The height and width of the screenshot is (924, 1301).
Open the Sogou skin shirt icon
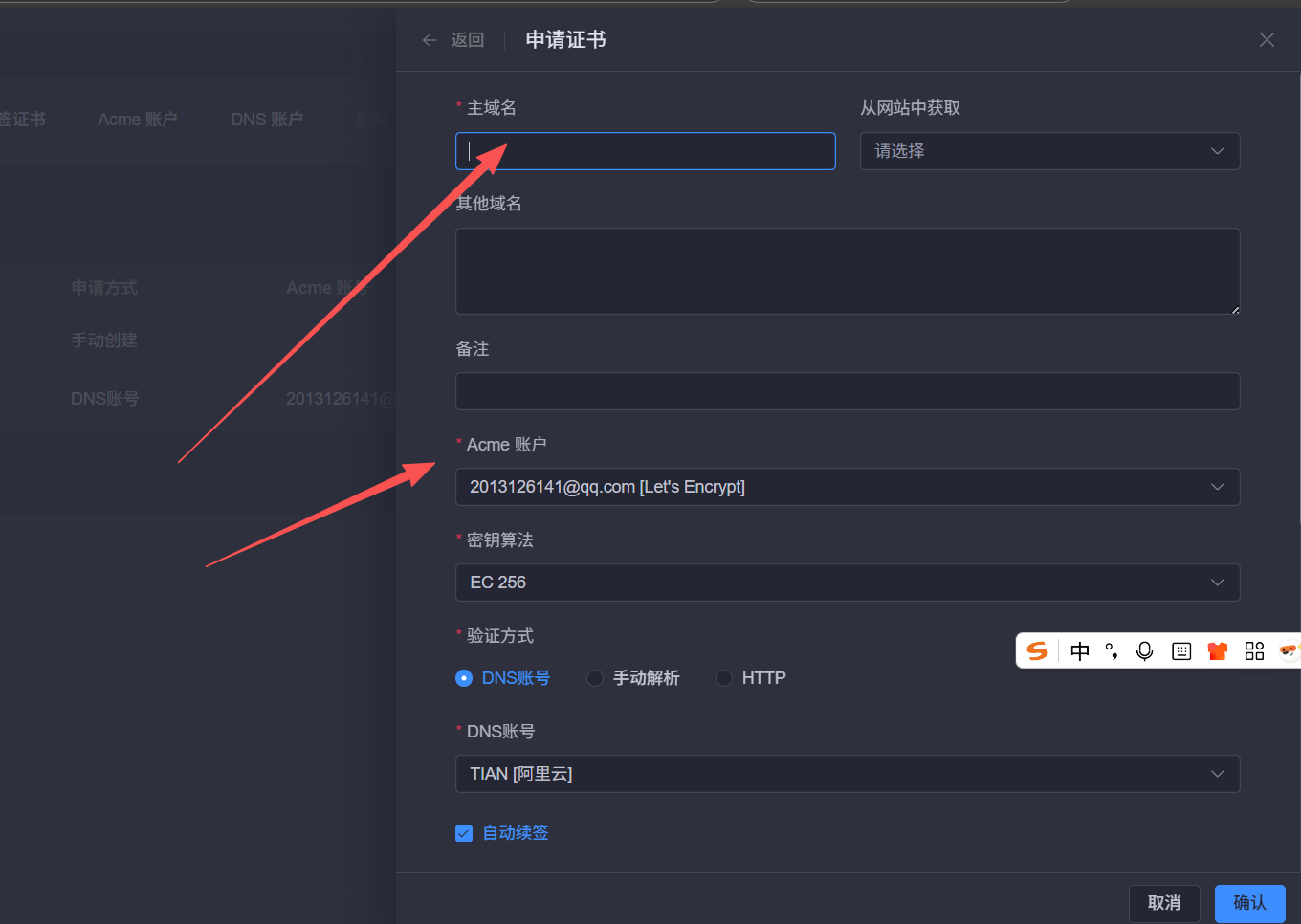point(1218,651)
